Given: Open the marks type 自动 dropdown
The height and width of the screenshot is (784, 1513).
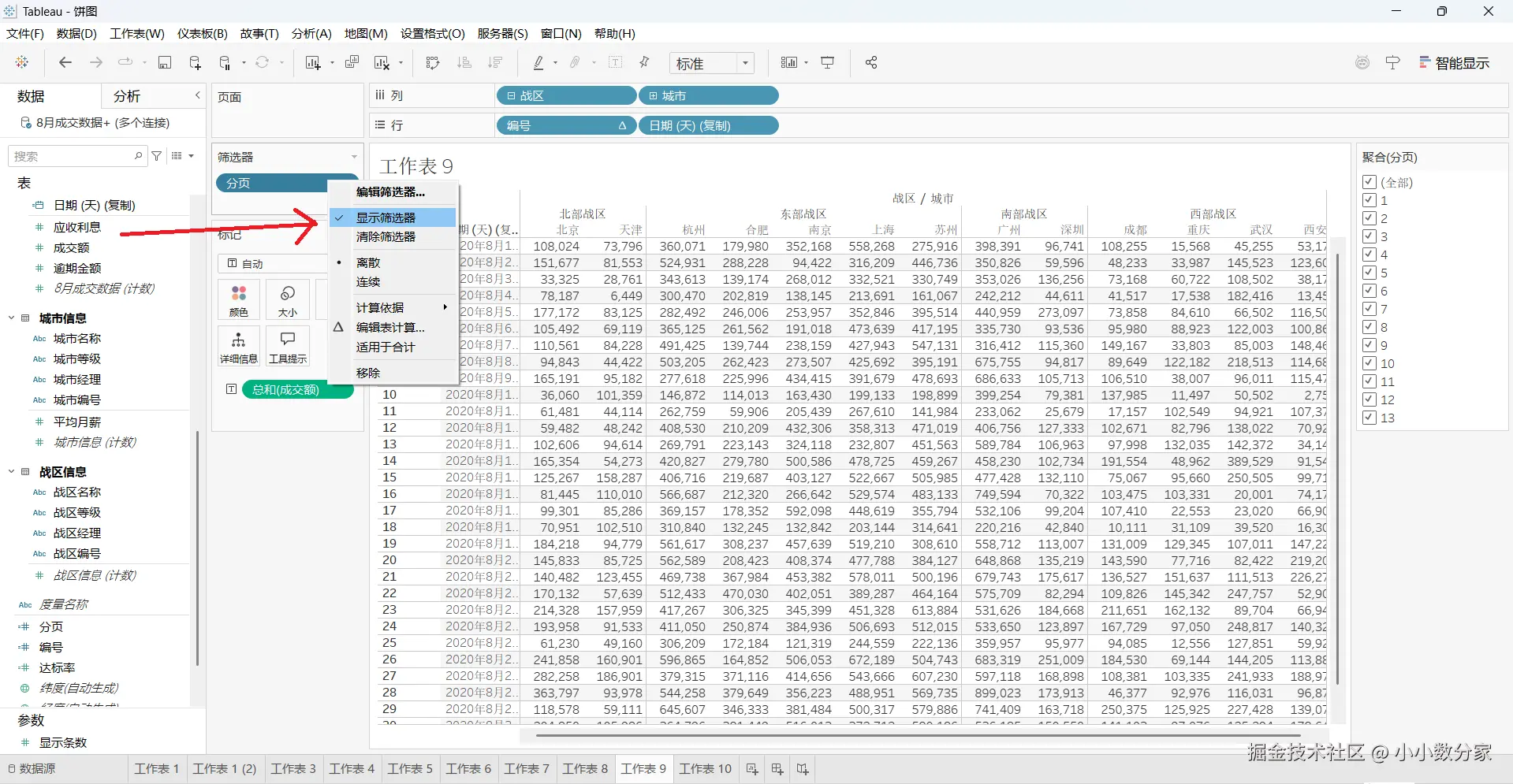Looking at the screenshot, I should [x=272, y=264].
